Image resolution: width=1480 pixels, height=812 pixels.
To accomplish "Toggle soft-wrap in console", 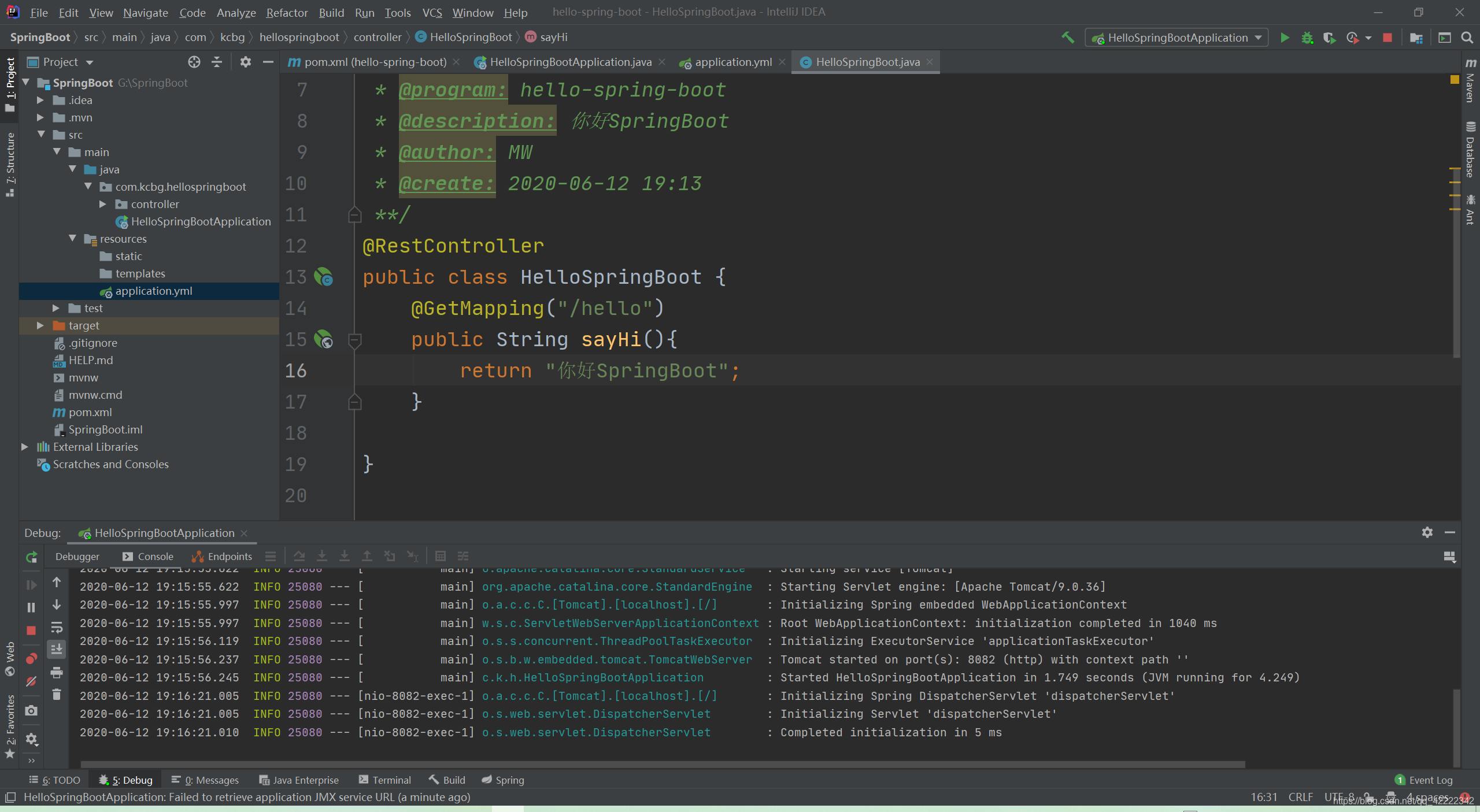I will coord(57,627).
